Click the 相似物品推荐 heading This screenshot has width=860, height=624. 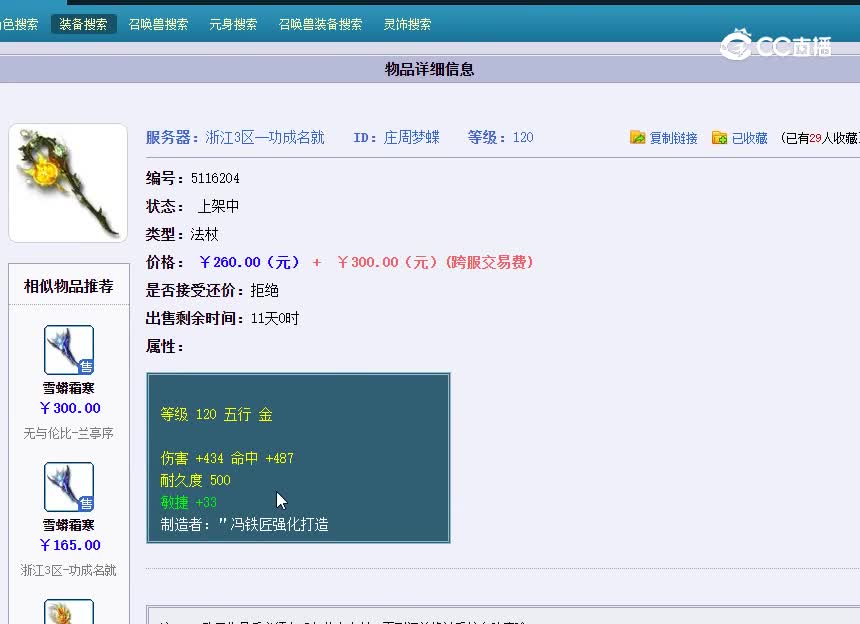69,286
